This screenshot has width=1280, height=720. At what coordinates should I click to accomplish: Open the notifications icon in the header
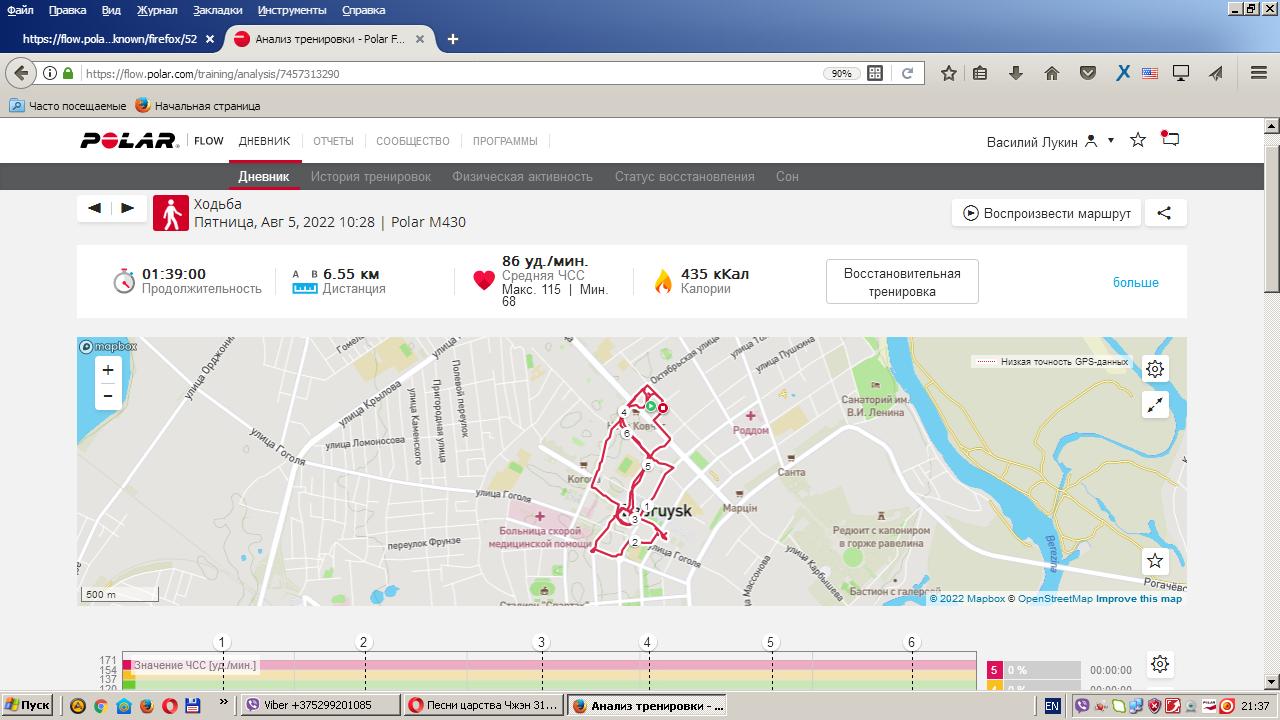(x=1170, y=140)
